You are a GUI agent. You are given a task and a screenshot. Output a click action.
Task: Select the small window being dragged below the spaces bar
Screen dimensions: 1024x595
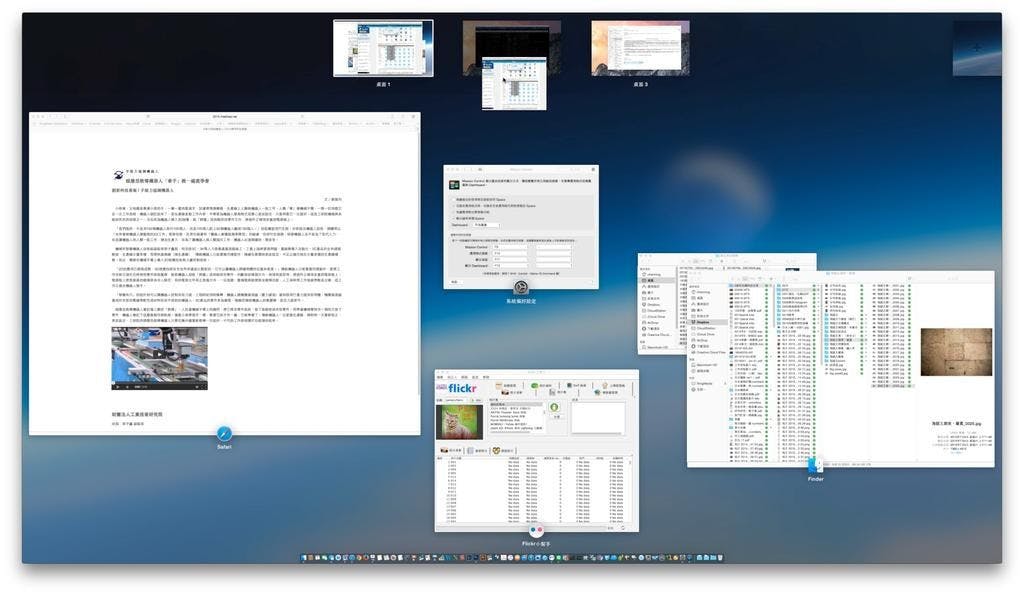514,83
